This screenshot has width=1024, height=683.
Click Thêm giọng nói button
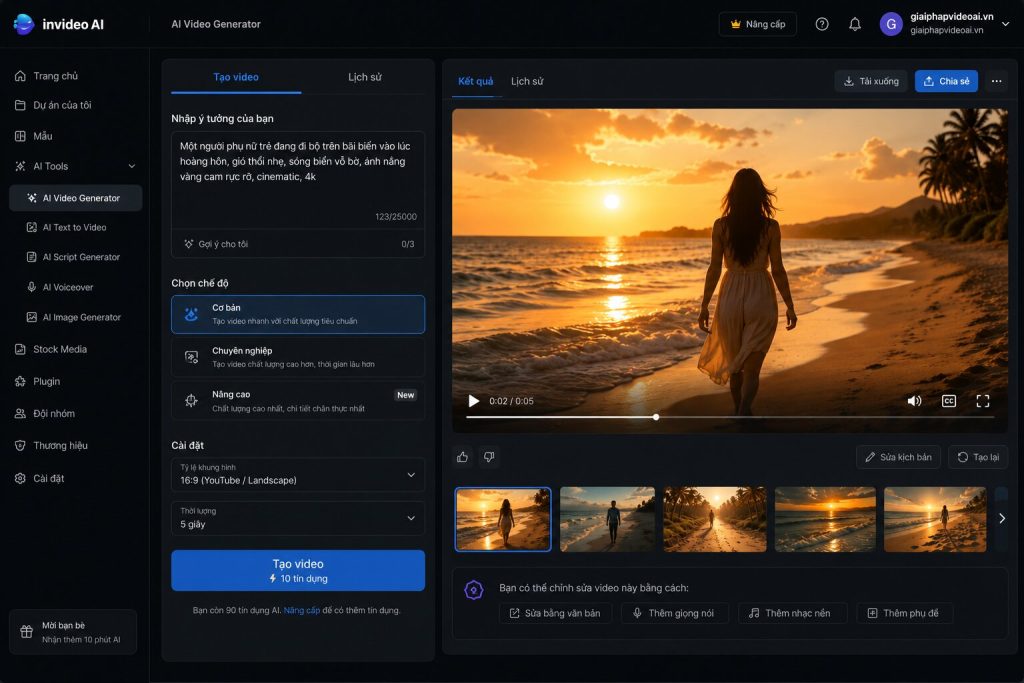(x=673, y=613)
